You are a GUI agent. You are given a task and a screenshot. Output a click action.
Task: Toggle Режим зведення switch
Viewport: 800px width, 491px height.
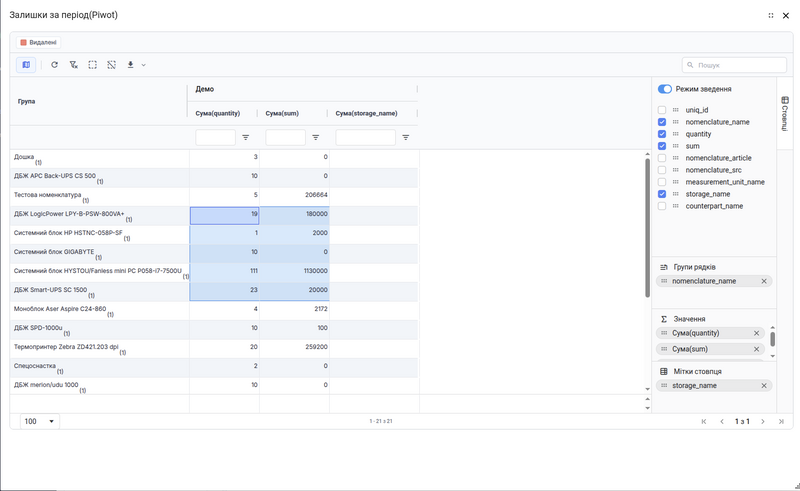pos(664,89)
